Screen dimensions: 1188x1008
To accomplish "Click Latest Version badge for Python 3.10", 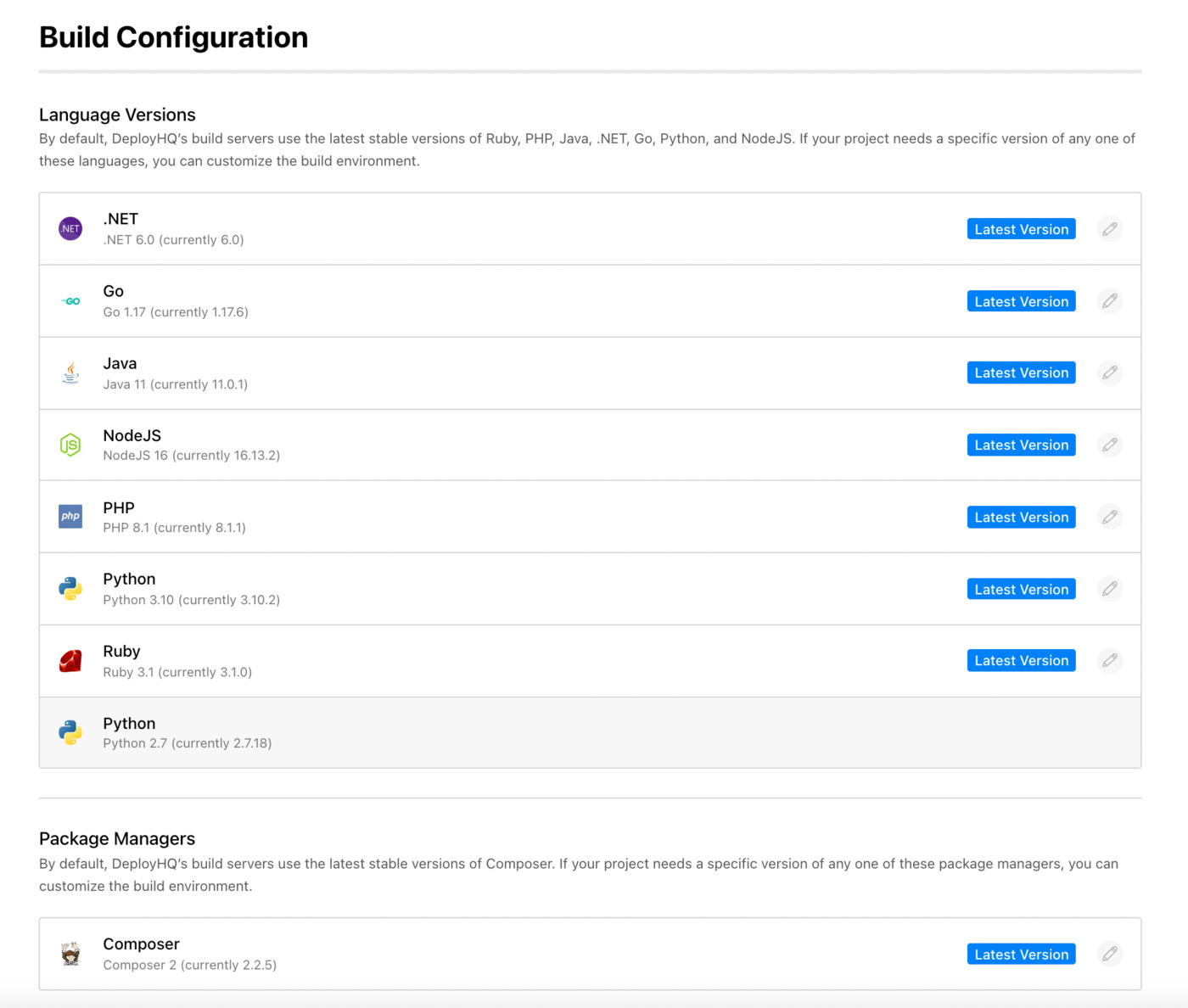I will (x=1022, y=589).
